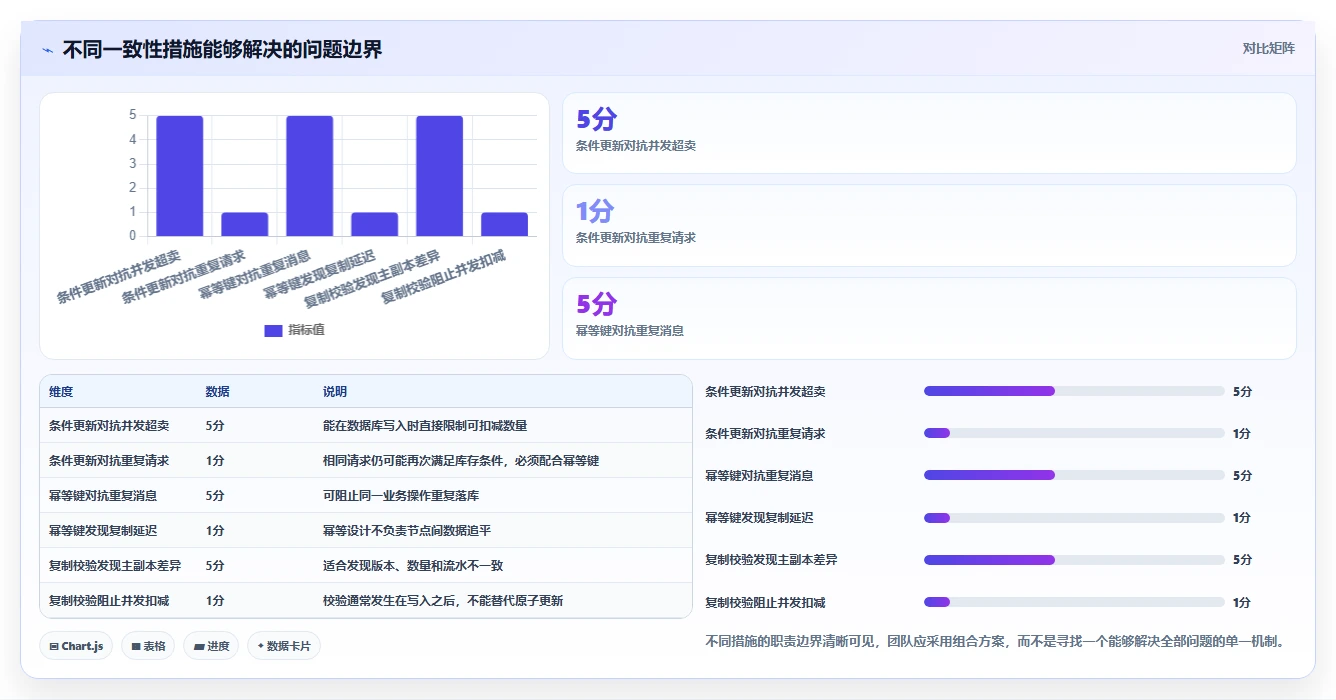Select the 5分 条件更新对抗并发超卖 data card
1336x700 pixels.
click(x=929, y=133)
